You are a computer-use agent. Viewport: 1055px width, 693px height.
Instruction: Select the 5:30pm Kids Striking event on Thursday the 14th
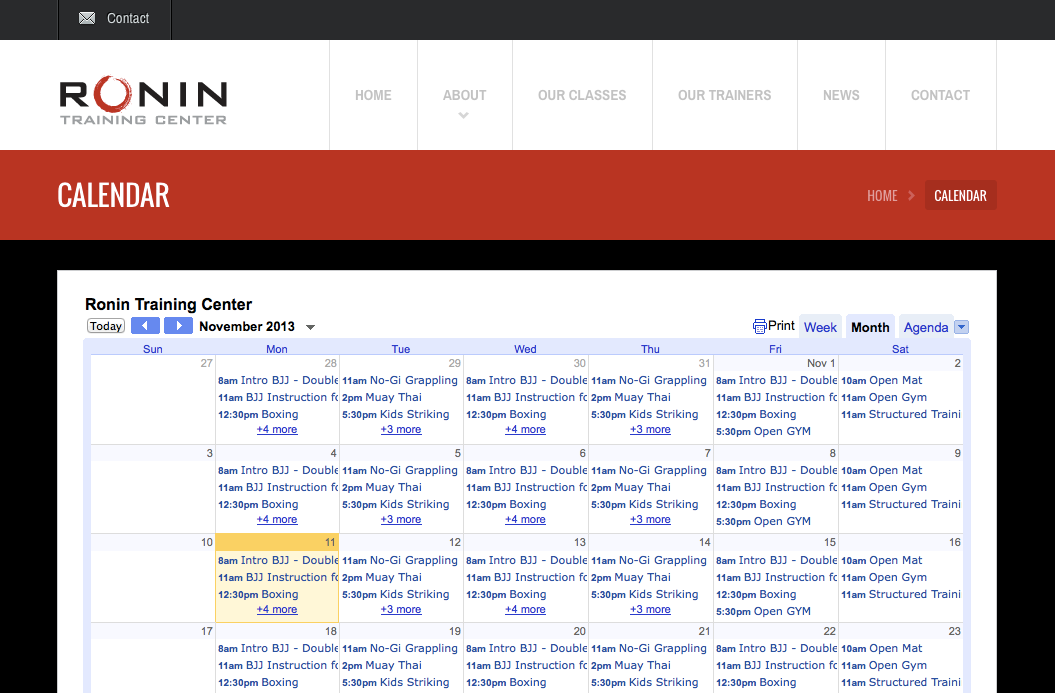[645, 594]
